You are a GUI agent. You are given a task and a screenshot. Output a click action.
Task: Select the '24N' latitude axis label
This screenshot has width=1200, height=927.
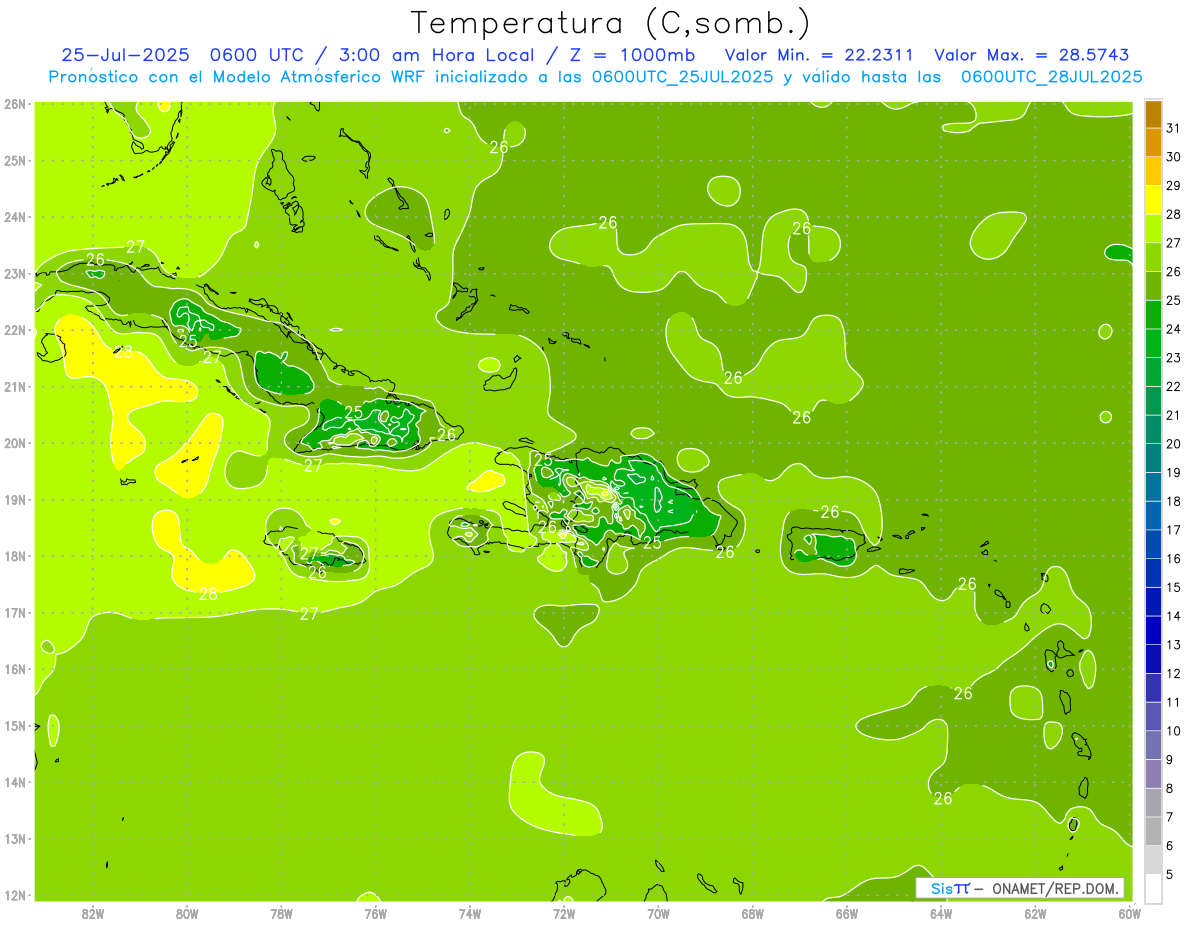point(14,217)
